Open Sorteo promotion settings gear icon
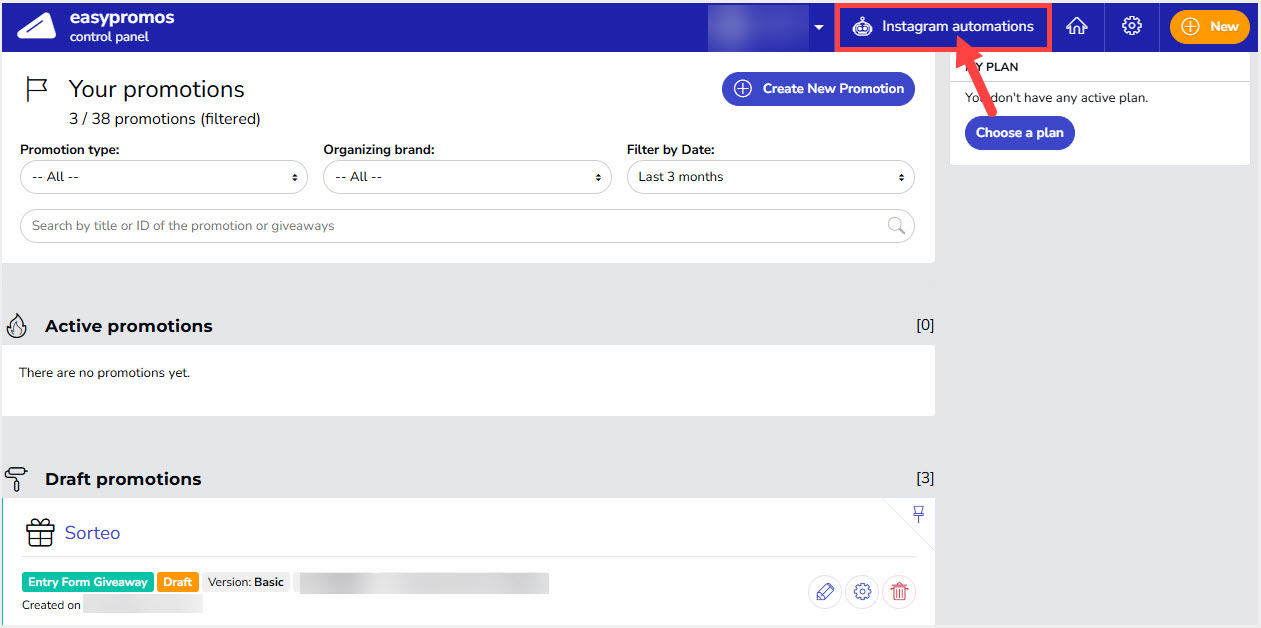 (862, 592)
